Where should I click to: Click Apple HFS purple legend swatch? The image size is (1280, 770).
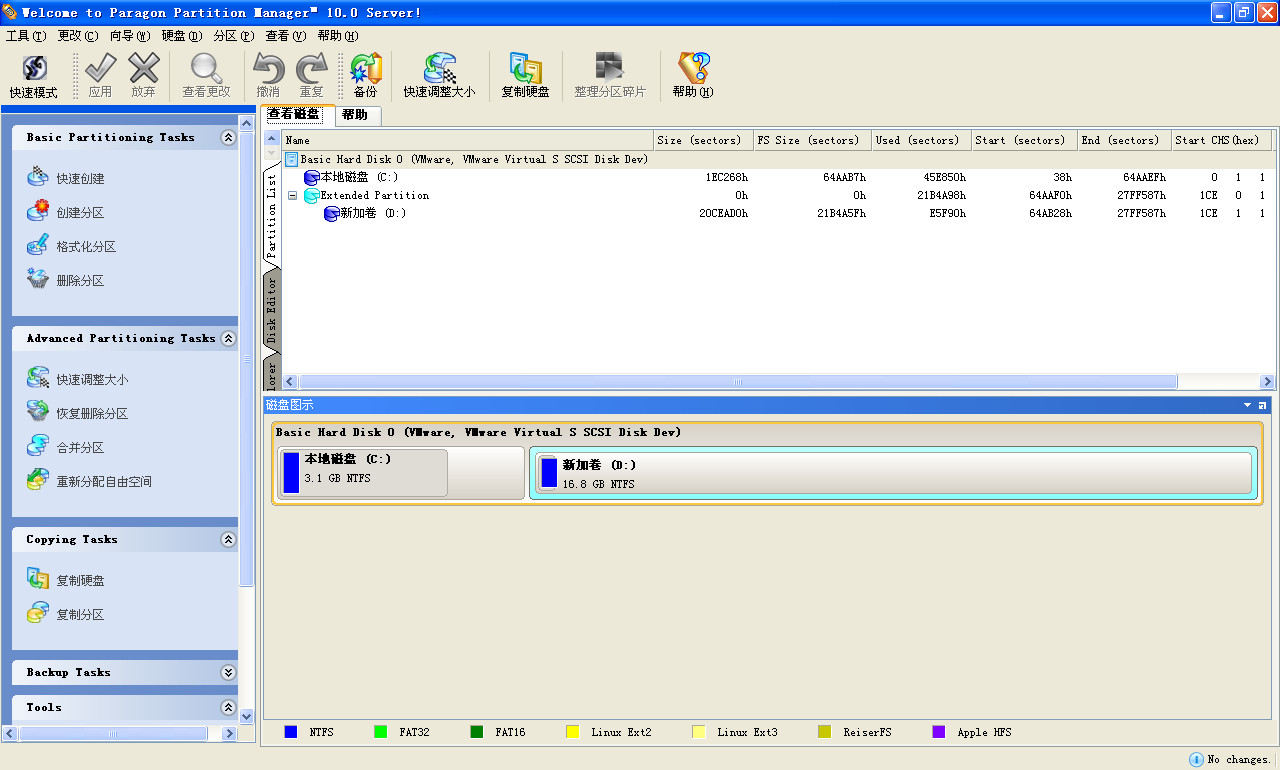coord(938,732)
